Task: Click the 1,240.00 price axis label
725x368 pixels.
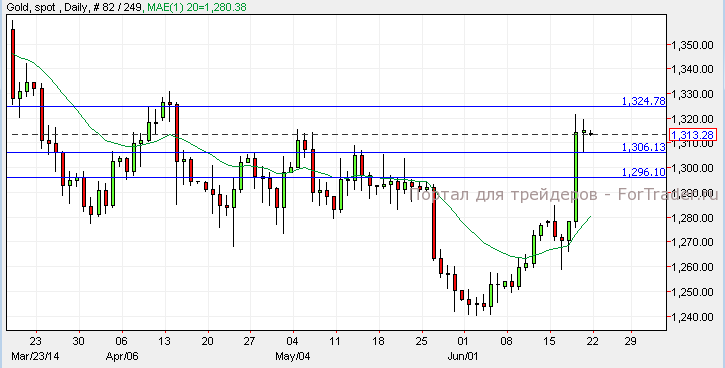Action: (692, 317)
